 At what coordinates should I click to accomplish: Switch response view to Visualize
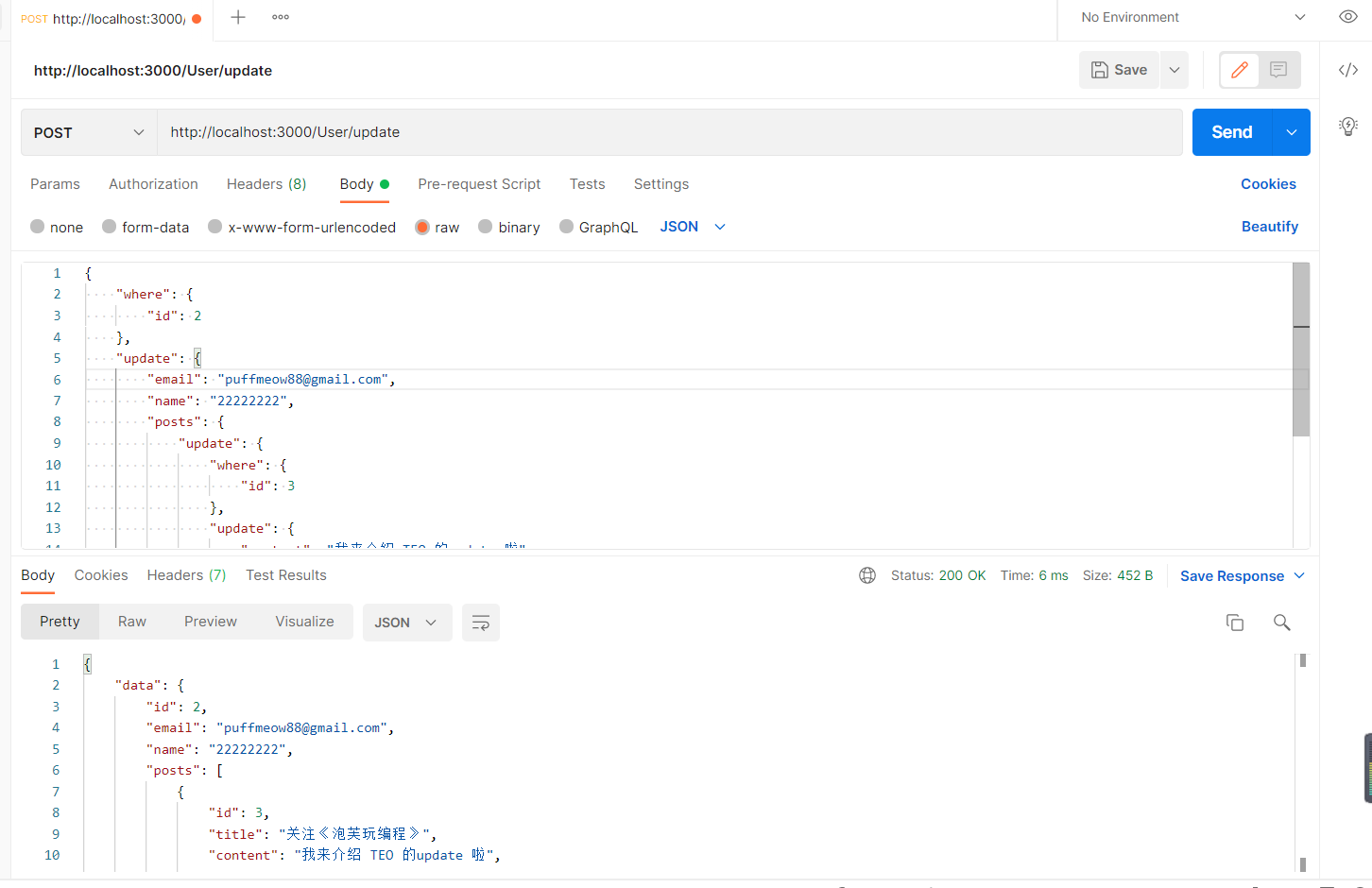tap(304, 622)
